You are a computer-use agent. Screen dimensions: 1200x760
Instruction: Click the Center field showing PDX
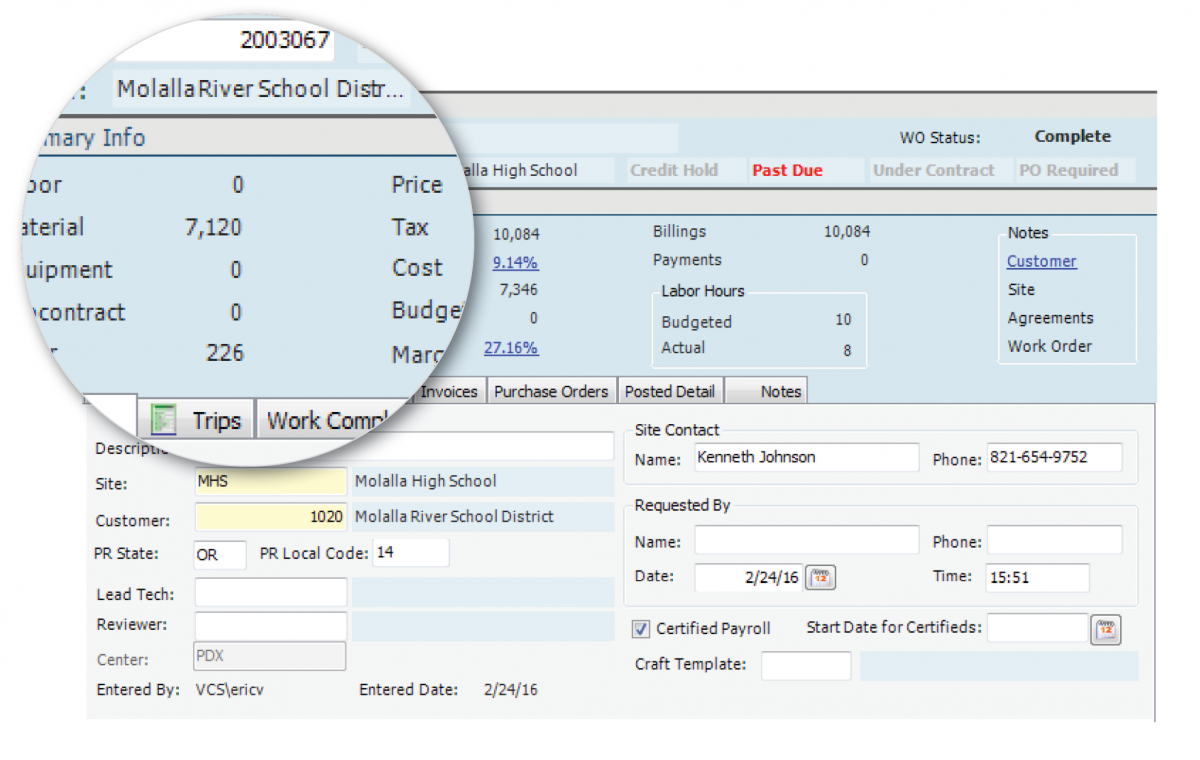269,656
